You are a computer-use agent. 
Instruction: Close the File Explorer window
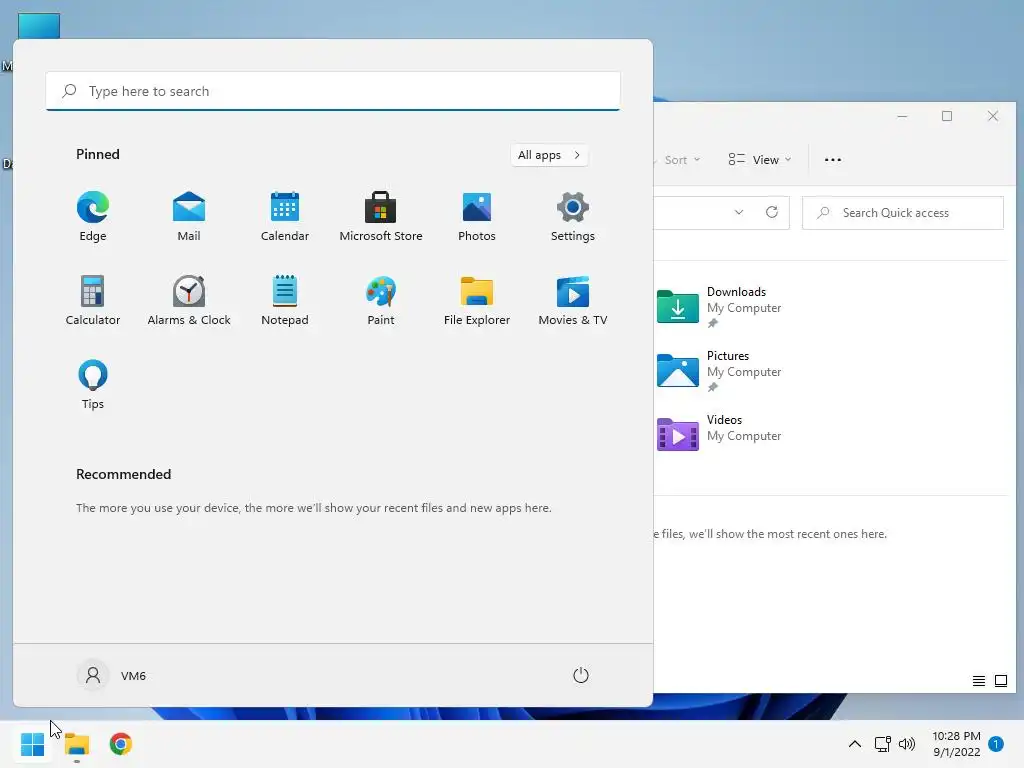[x=993, y=116]
